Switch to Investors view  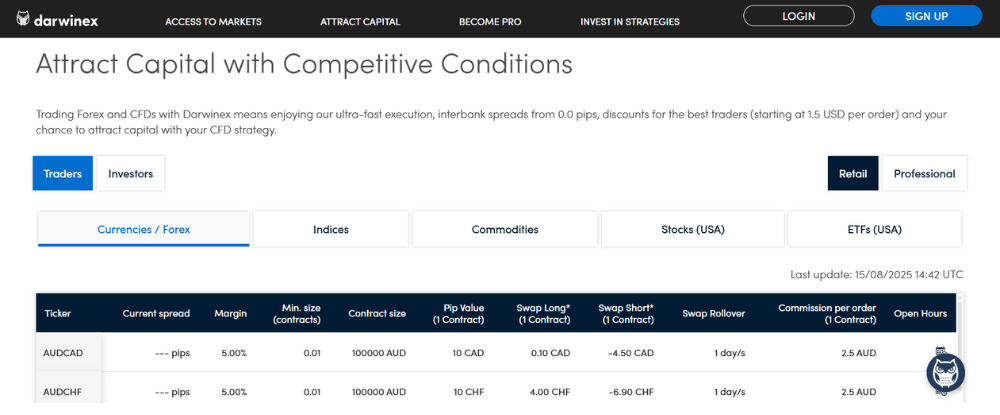(x=130, y=173)
